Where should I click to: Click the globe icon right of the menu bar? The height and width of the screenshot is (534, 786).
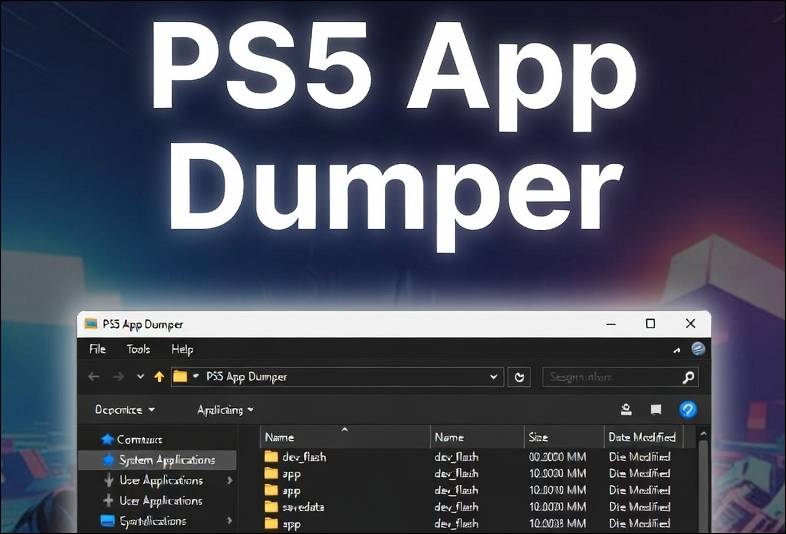(698, 348)
